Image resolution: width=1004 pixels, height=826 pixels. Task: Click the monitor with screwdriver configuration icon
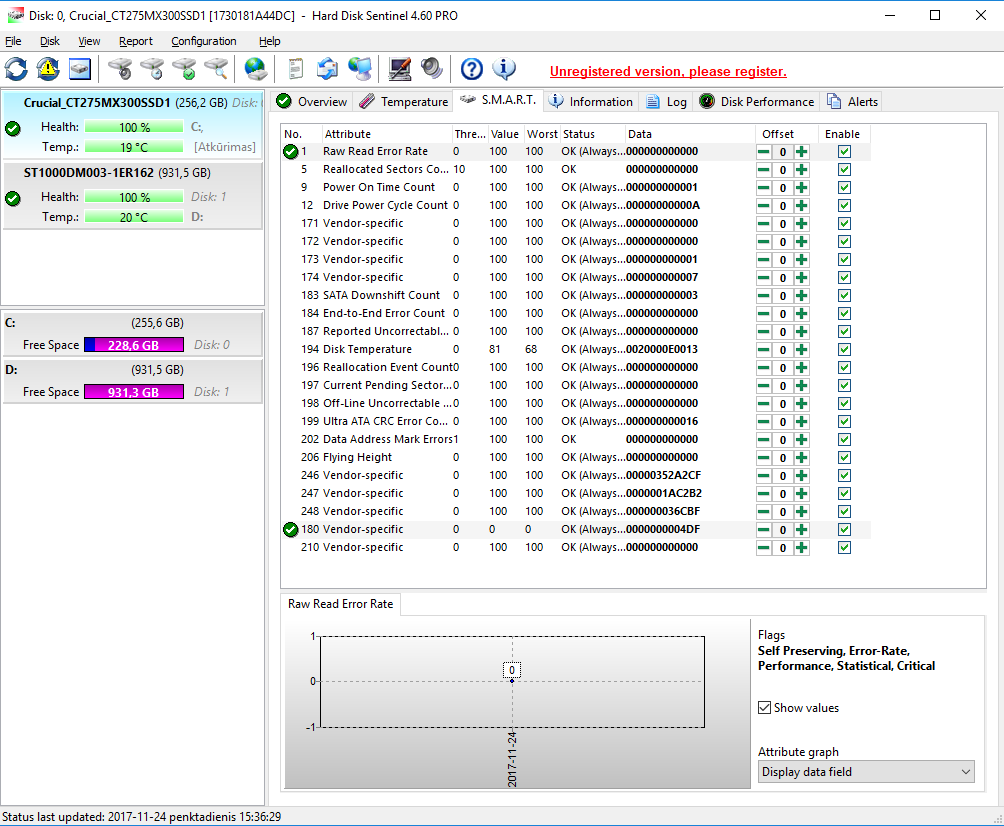[x=400, y=69]
